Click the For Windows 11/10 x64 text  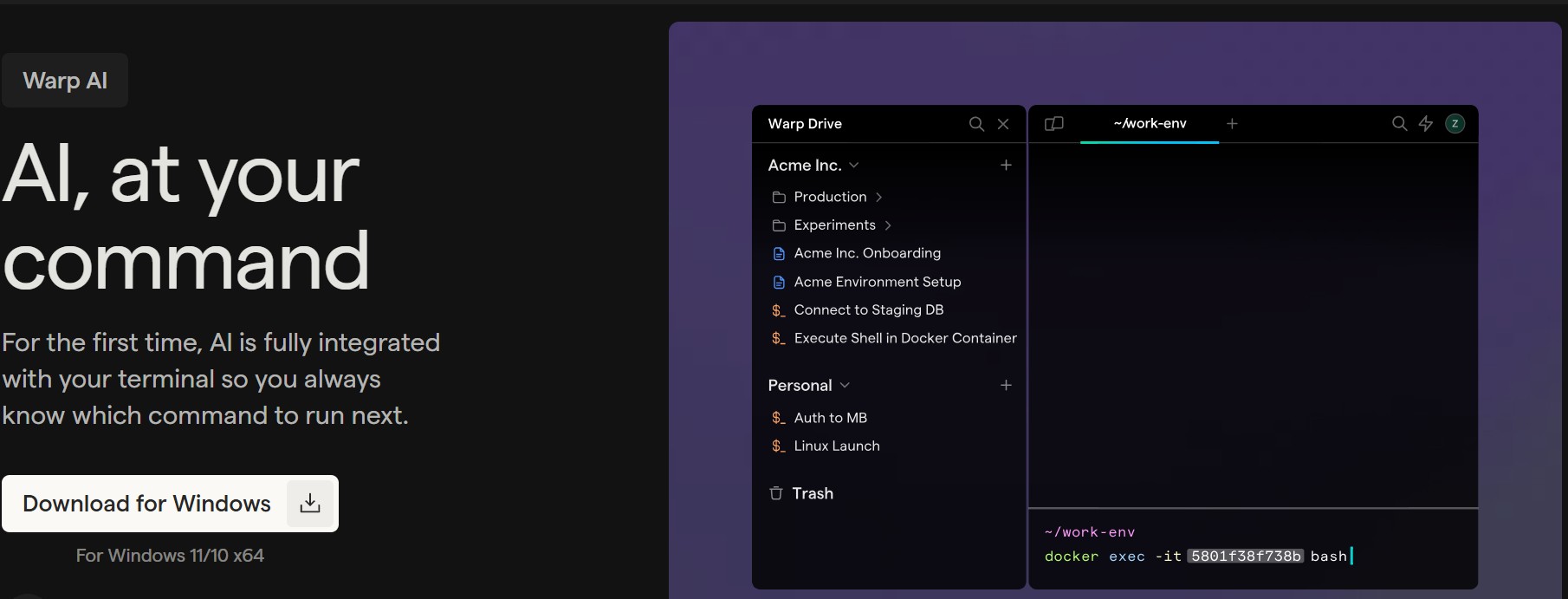pos(170,556)
